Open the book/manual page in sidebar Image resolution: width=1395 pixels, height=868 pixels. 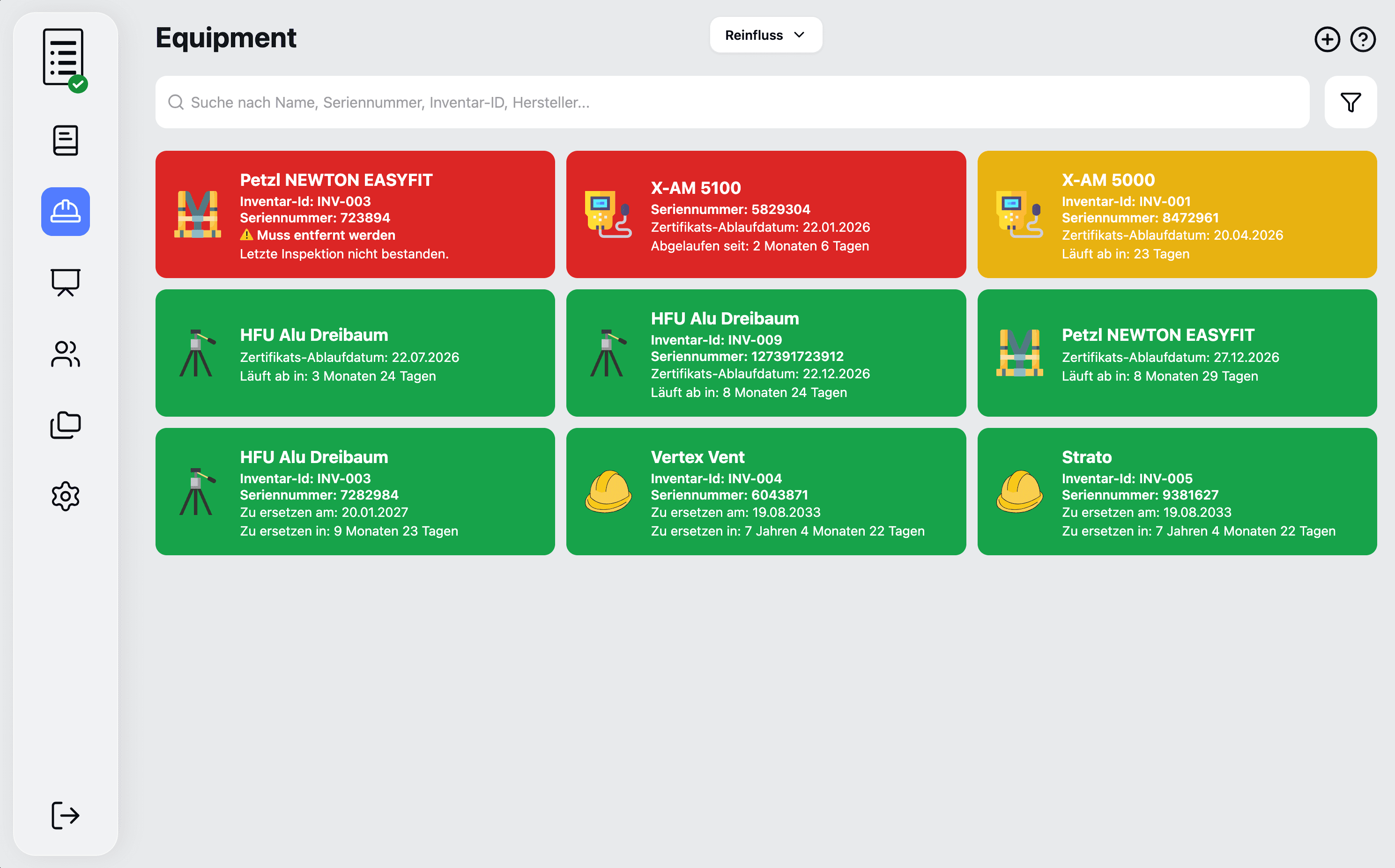(66, 140)
